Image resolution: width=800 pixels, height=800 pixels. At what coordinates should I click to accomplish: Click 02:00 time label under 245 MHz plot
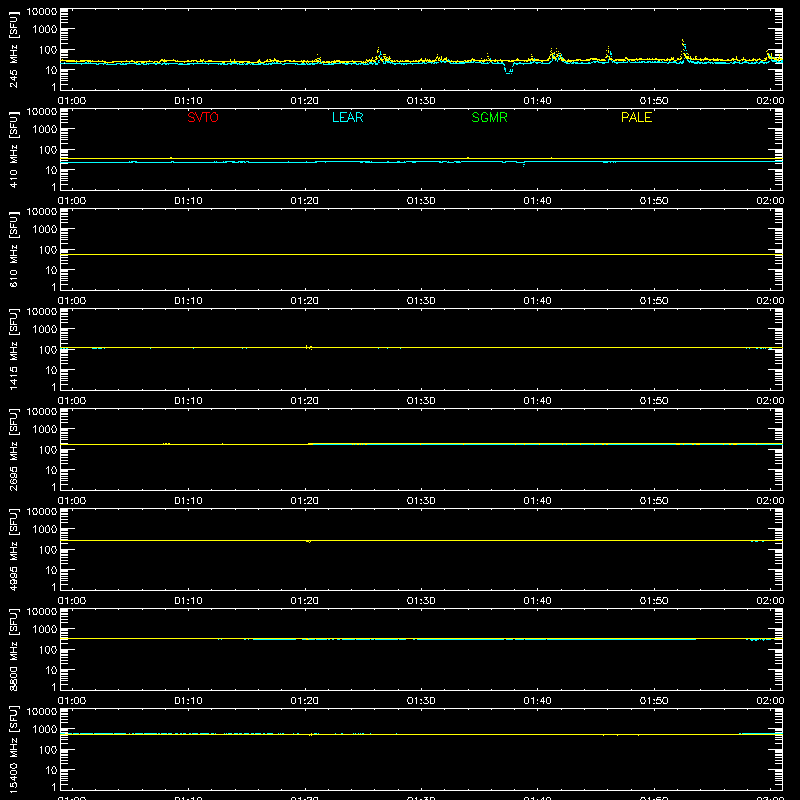770,101
